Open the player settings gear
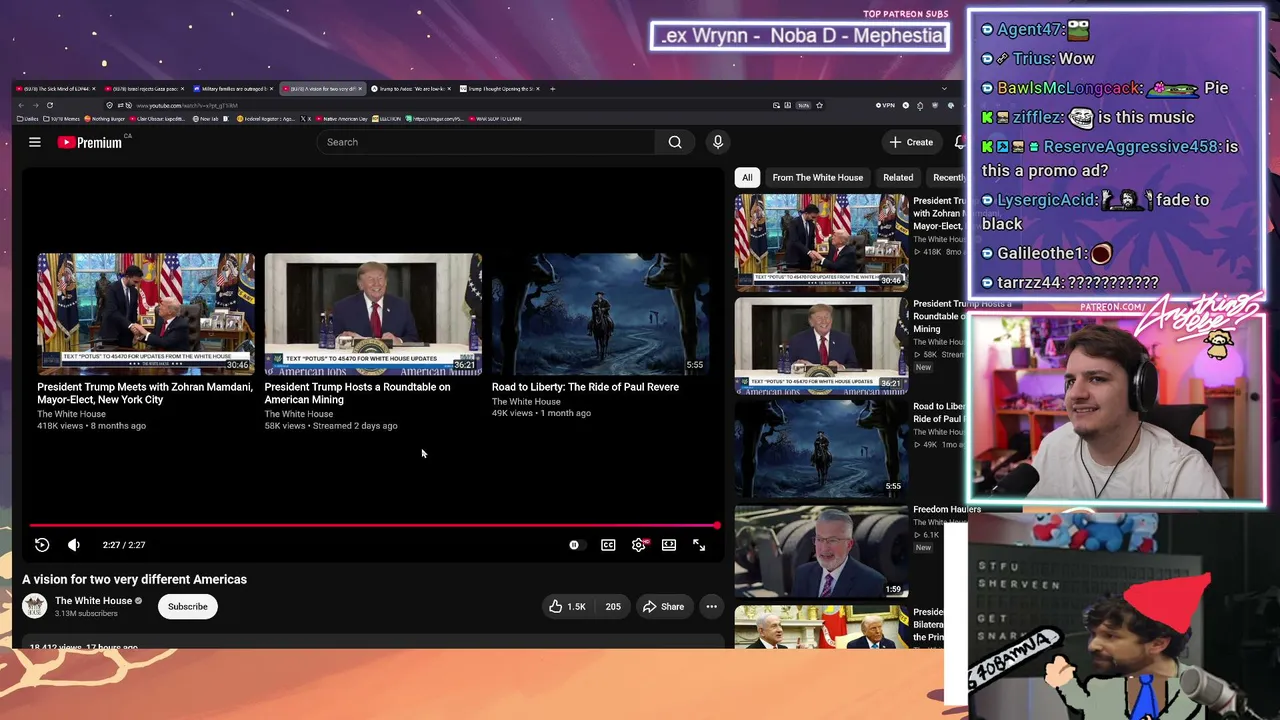 pos(639,545)
